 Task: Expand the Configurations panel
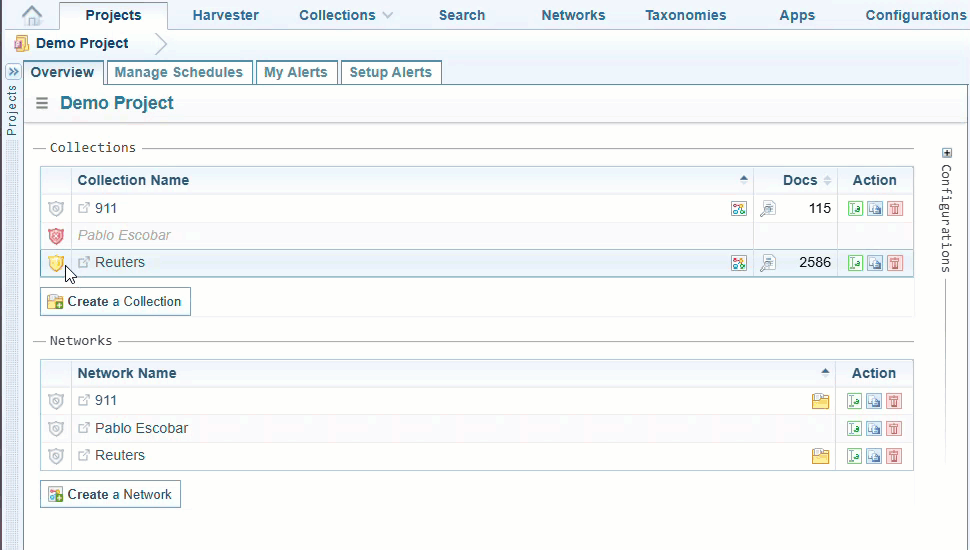pyautogui.click(x=947, y=153)
